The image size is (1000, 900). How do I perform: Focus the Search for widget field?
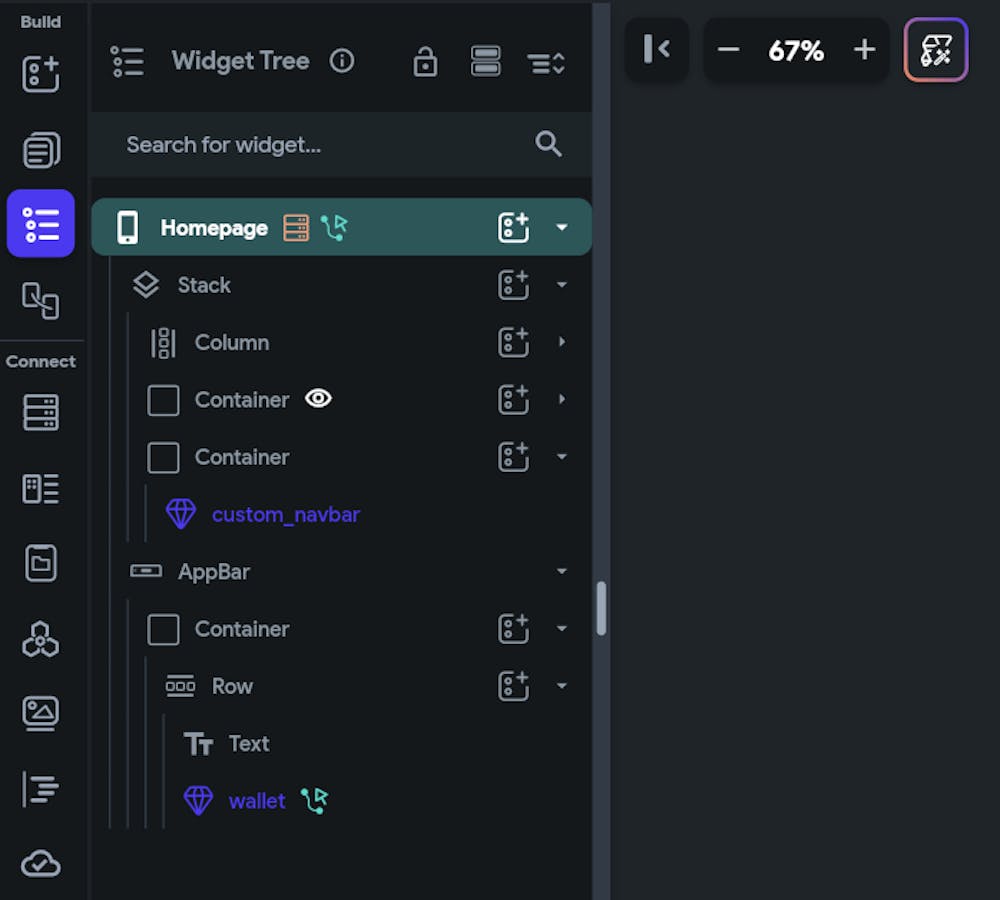coord(320,145)
